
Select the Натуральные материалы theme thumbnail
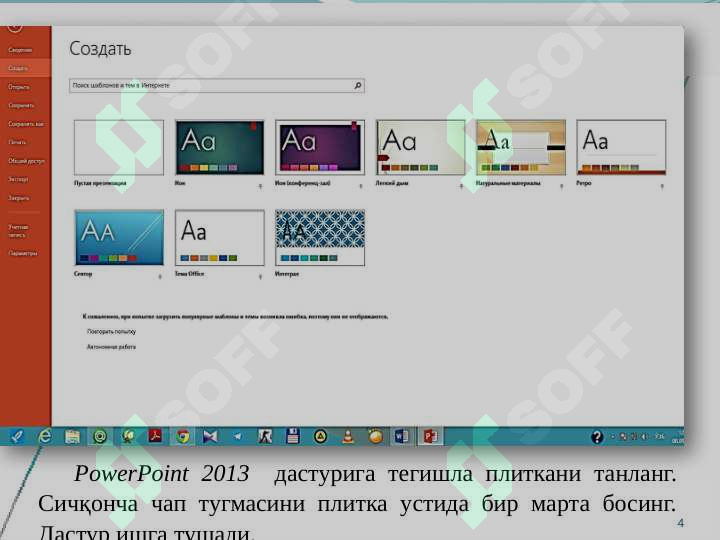(521, 147)
